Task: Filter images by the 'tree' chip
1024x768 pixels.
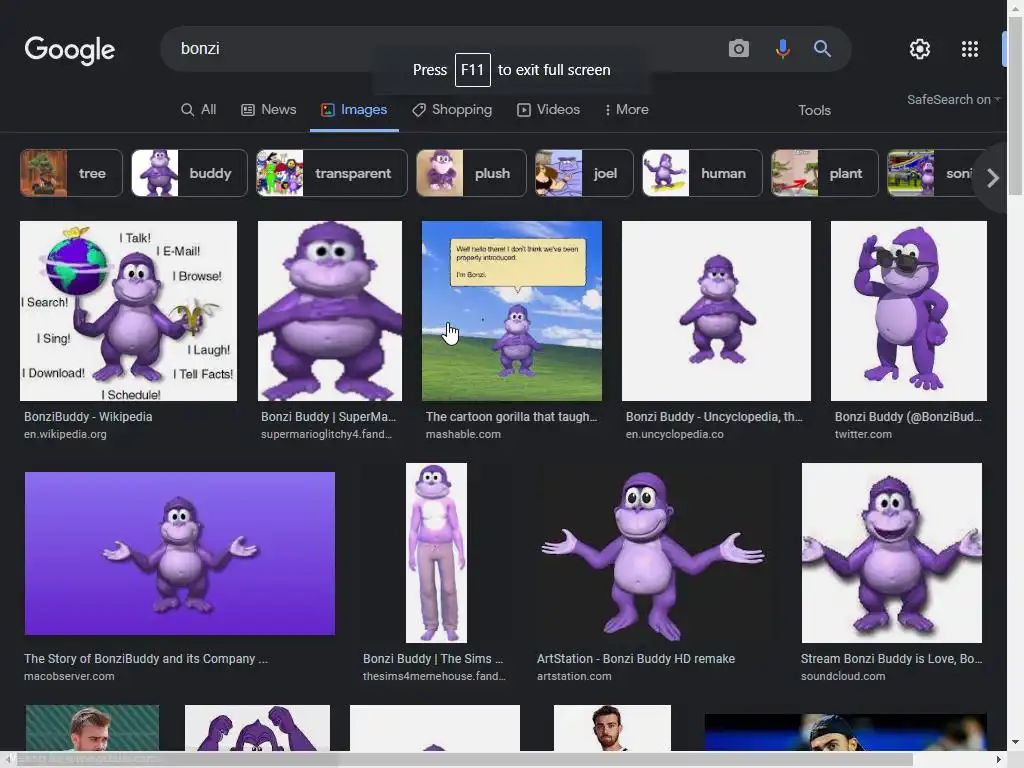Action: pyautogui.click(x=71, y=173)
